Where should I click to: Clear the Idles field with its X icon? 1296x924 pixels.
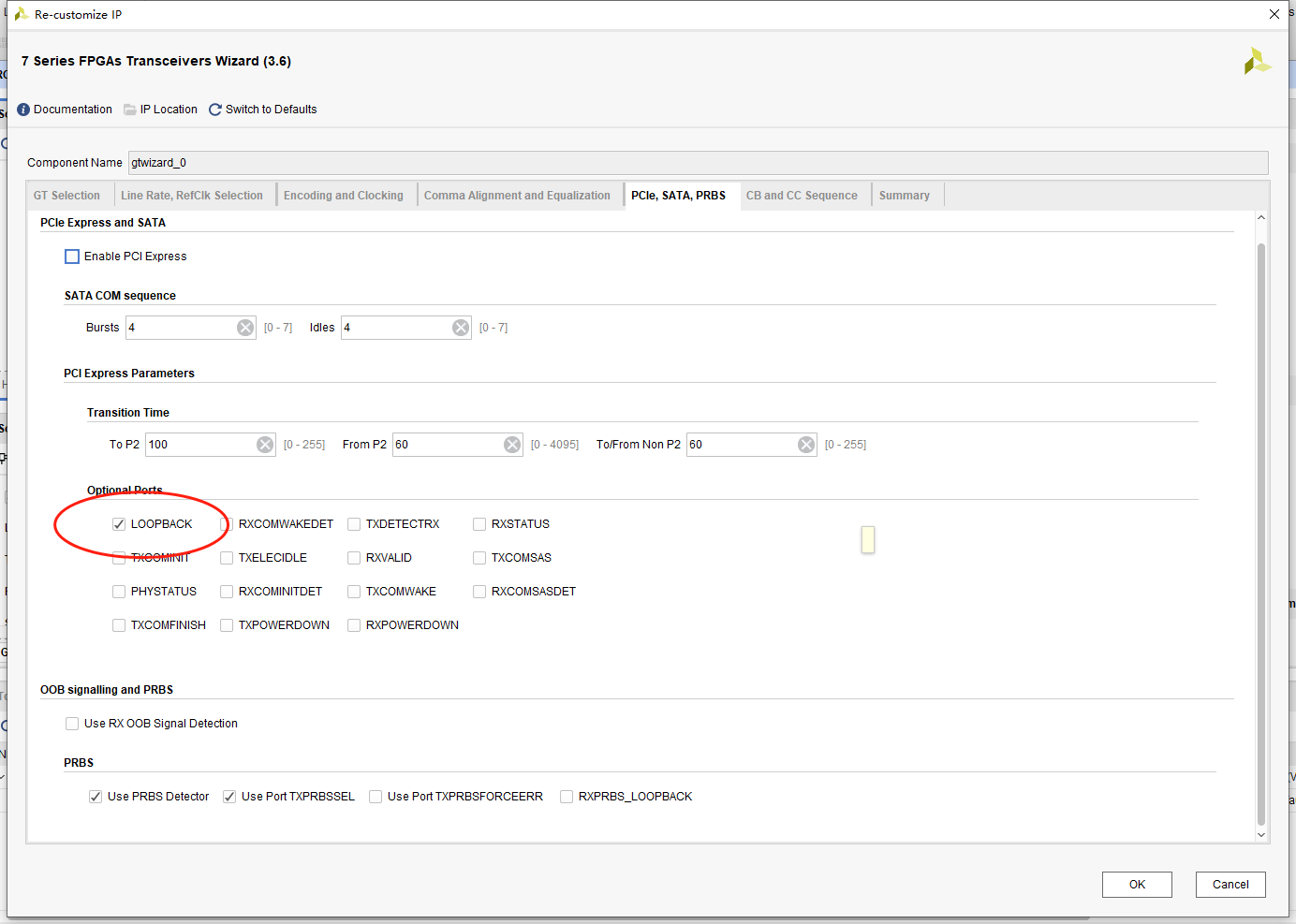click(461, 328)
